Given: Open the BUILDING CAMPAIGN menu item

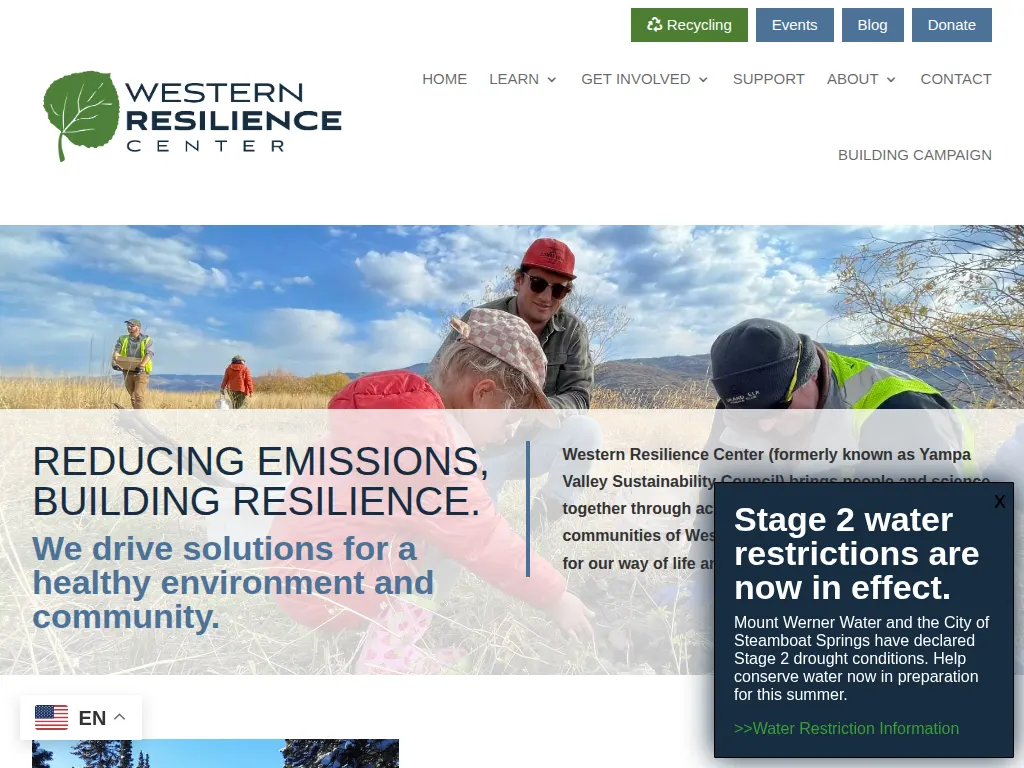Looking at the screenshot, I should coord(914,155).
